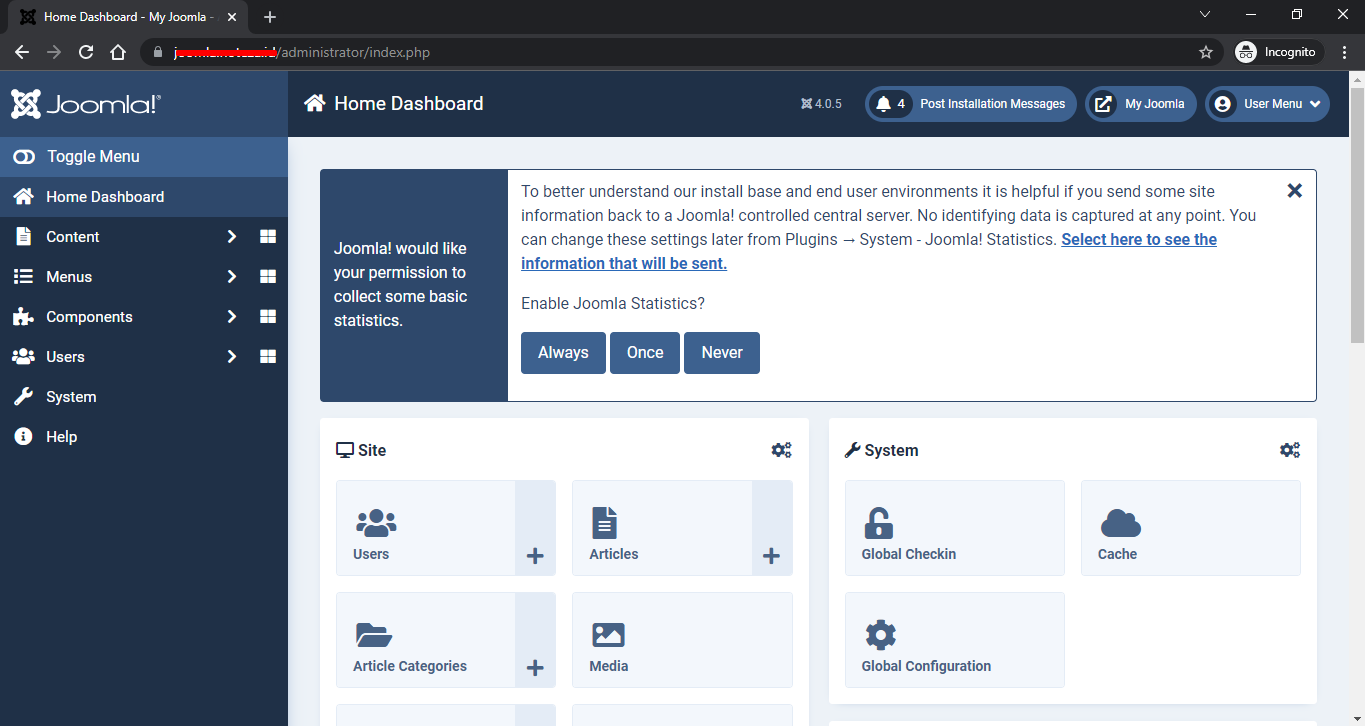Open the Article Categories tile
Screen dimensions: 1365x726
[426, 640]
